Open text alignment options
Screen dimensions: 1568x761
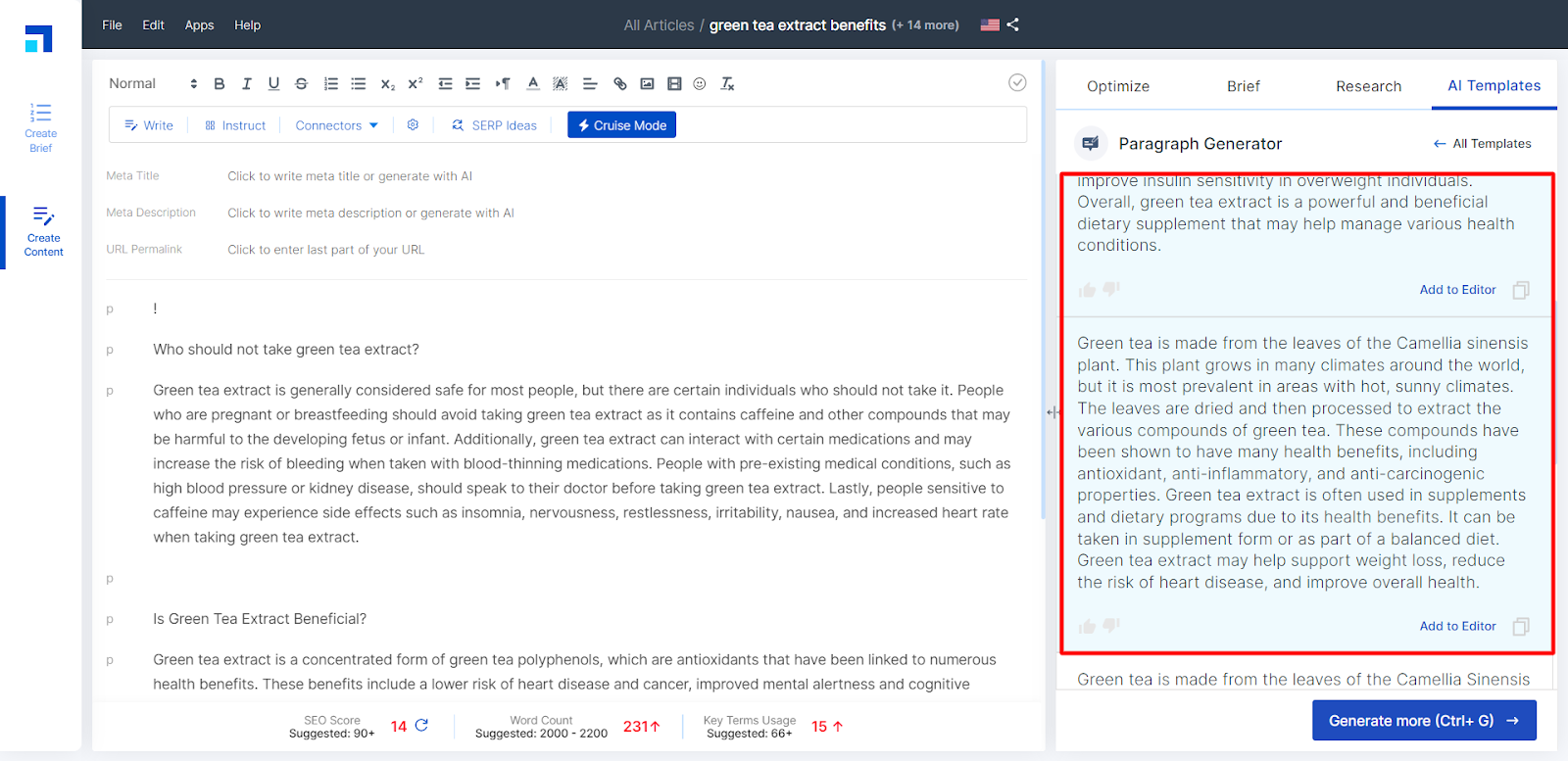coord(590,84)
